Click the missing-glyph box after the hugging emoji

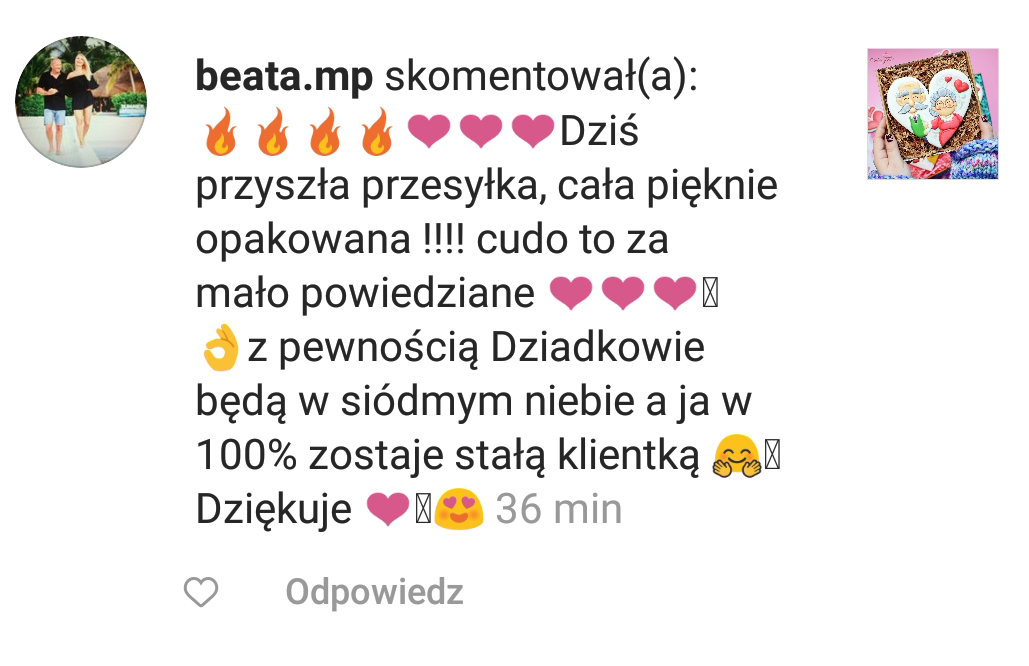pos(772,455)
